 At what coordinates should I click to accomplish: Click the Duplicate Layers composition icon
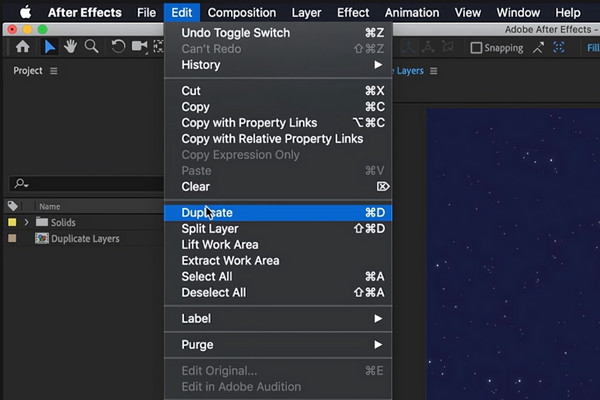coord(42,238)
